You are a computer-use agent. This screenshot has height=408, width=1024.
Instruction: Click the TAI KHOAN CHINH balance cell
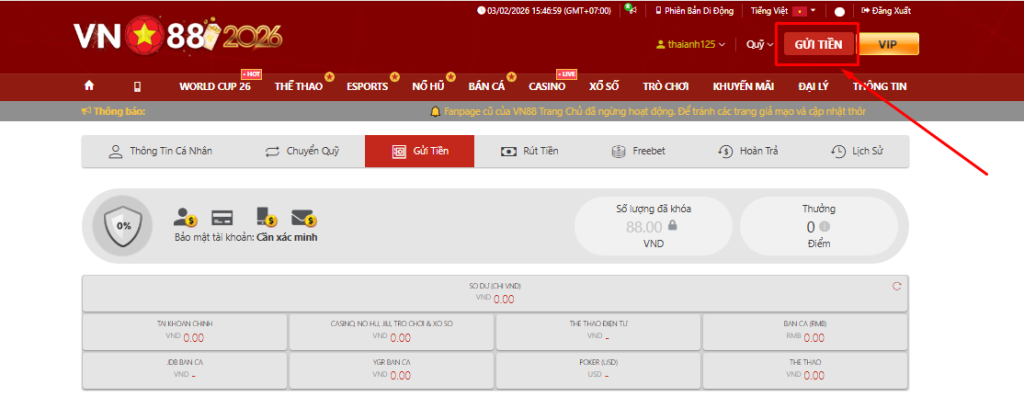(x=185, y=332)
